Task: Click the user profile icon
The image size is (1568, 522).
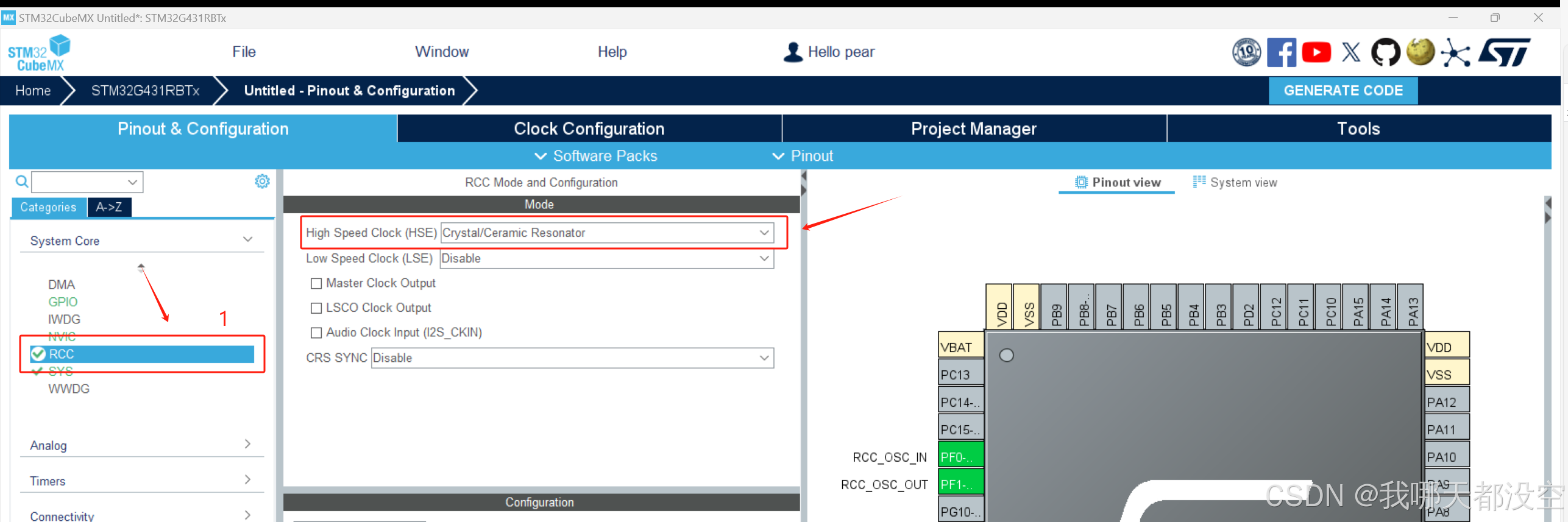Action: [x=793, y=52]
